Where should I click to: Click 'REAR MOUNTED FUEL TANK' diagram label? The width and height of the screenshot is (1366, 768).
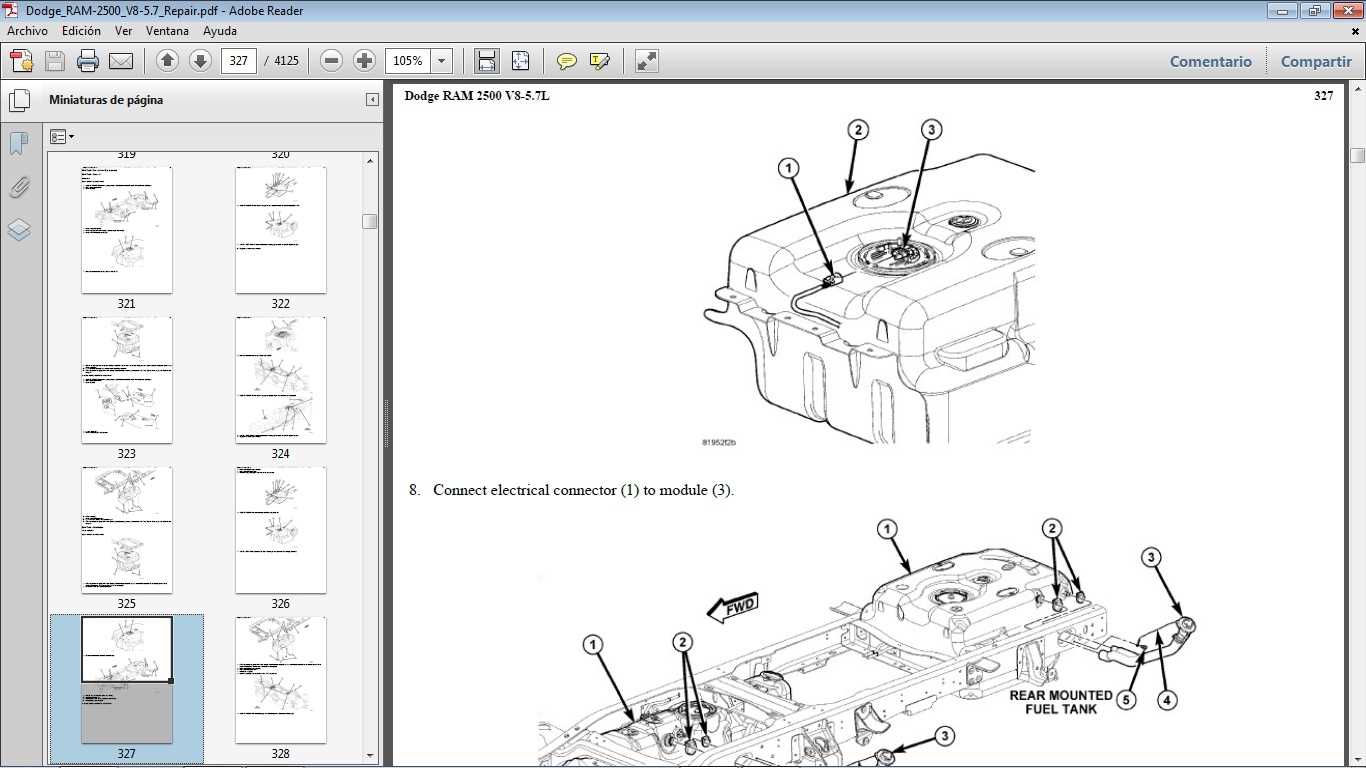[x=1061, y=702]
